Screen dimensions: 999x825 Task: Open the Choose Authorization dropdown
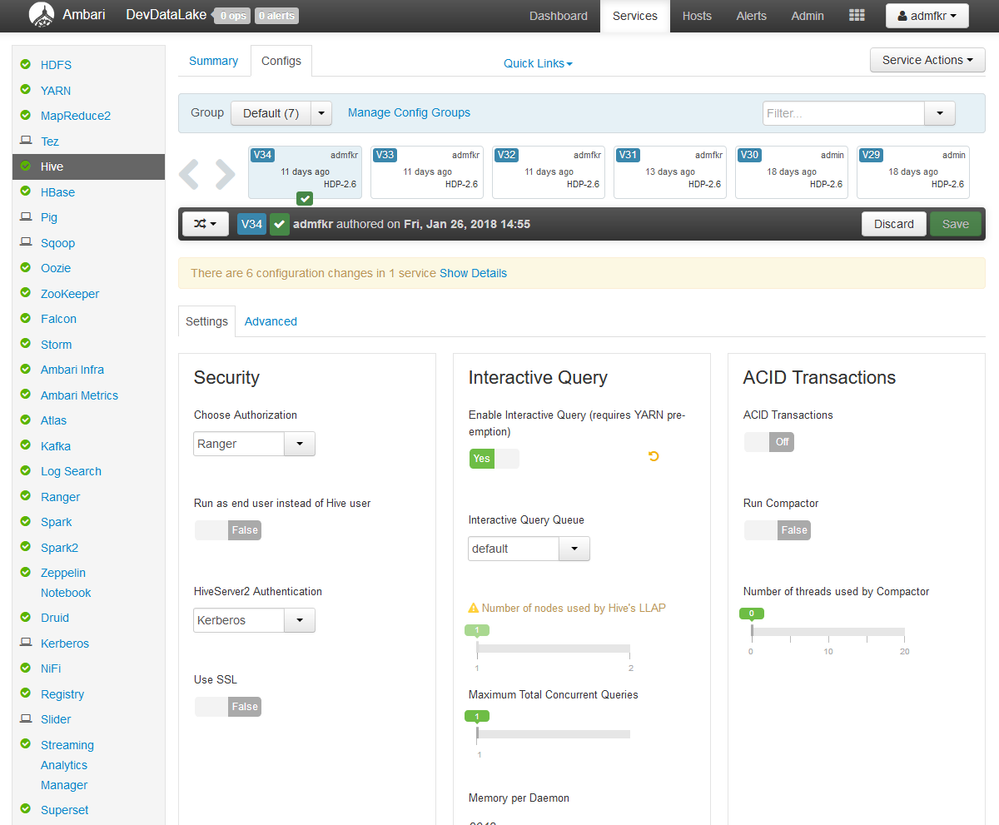[254, 444]
